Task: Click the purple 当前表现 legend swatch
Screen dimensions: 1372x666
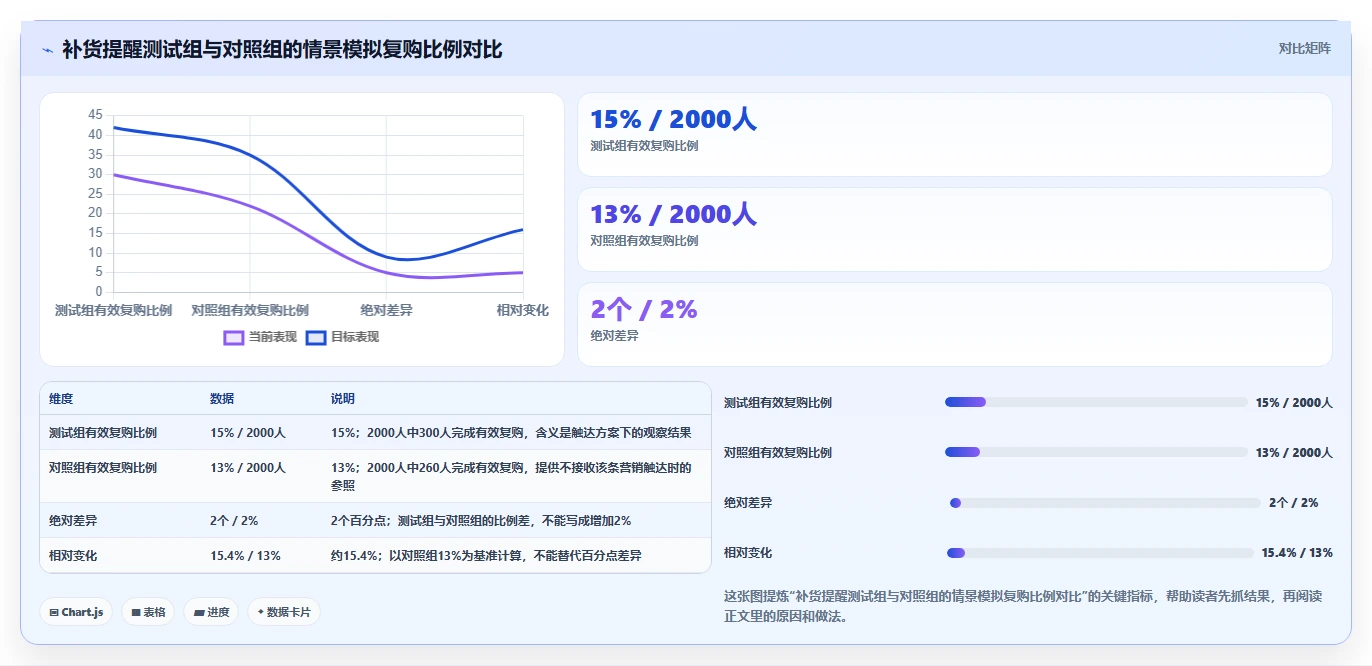Action: [234, 337]
